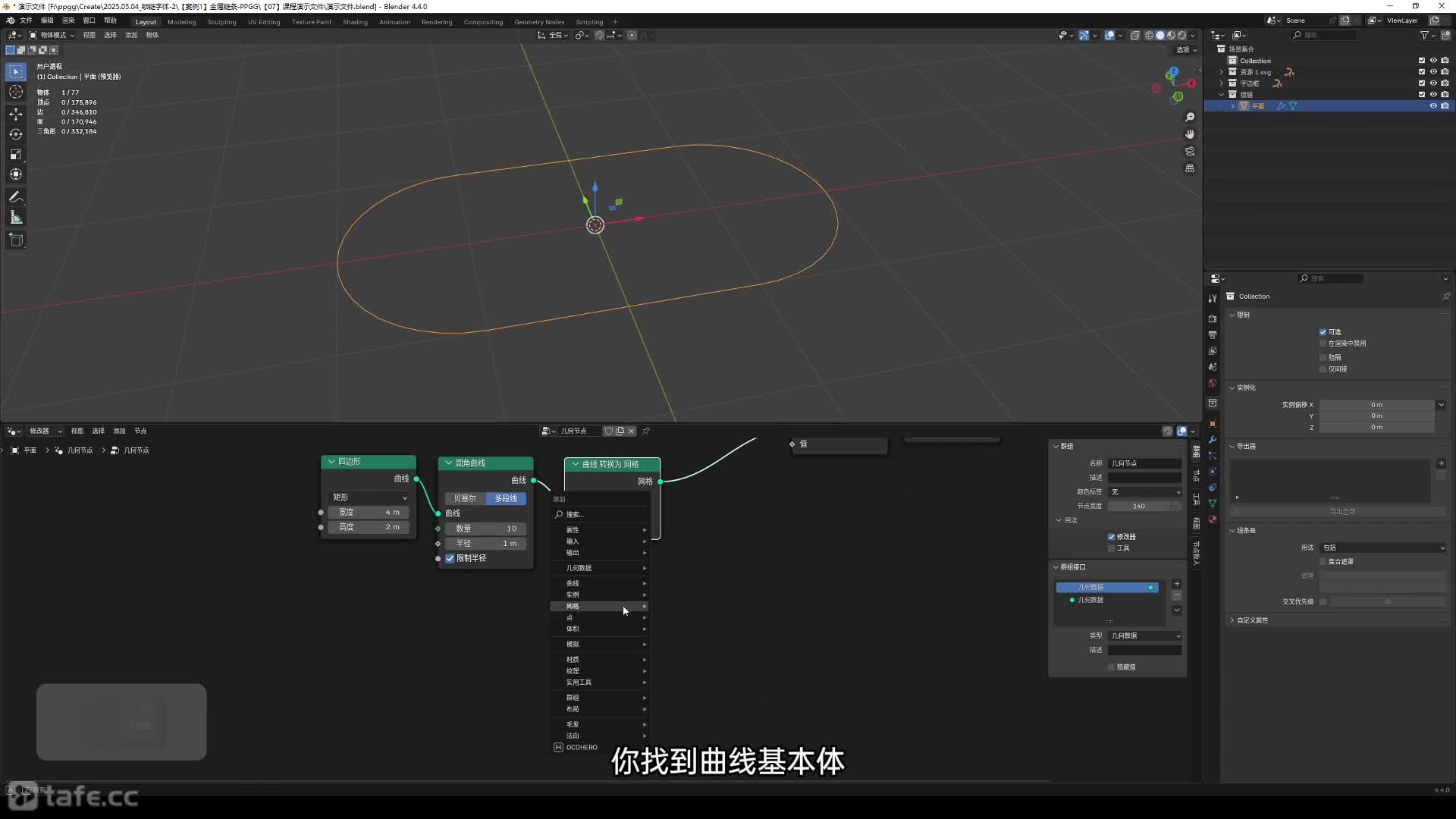Screen dimensions: 1456x819
Task: Toggle the camera view icon in viewport
Action: [x=1190, y=152]
